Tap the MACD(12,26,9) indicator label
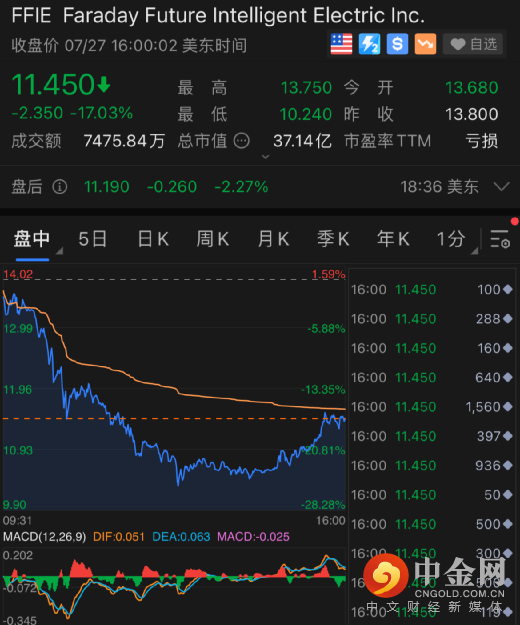This screenshot has height=625, width=520. 44,537
